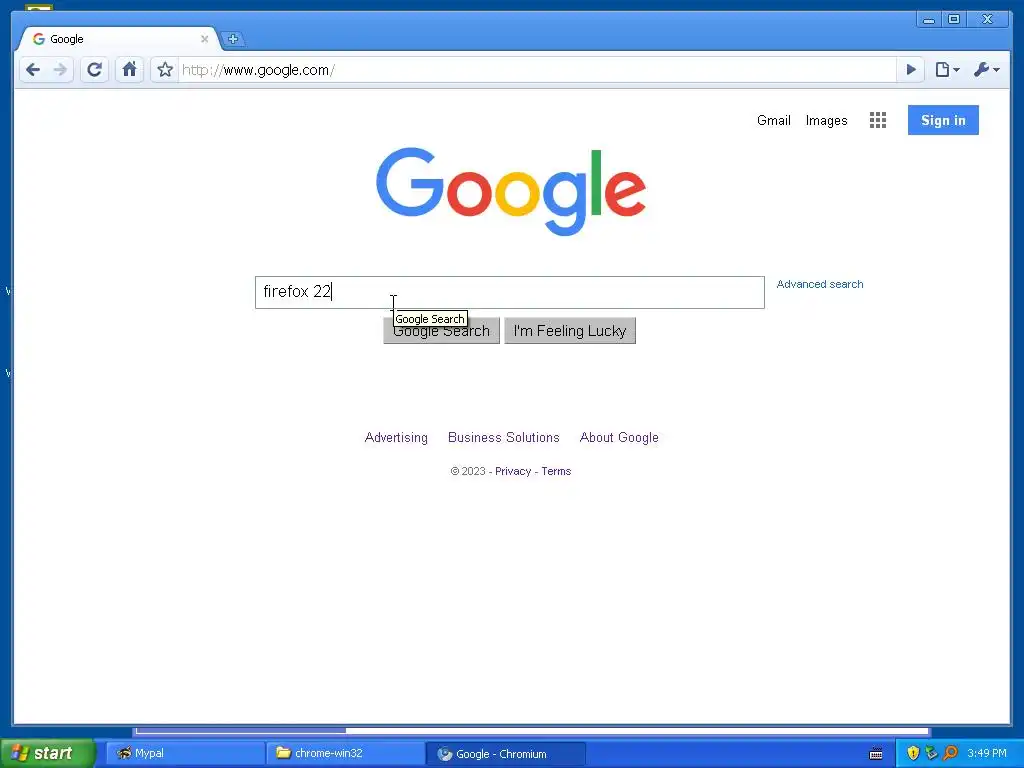This screenshot has height=768, width=1024.
Task: Click the address bar URL field
Action: (538, 70)
